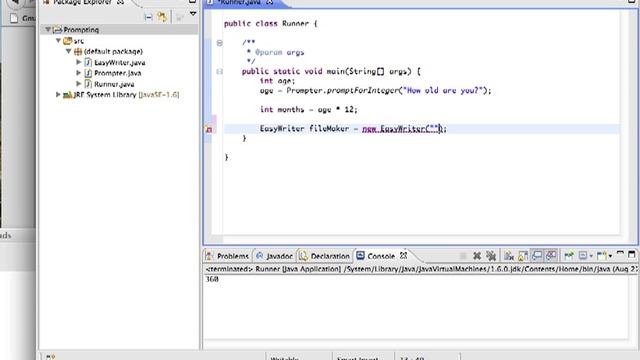Select the (default package) label
The width and height of the screenshot is (640, 360).
(x=113, y=51)
